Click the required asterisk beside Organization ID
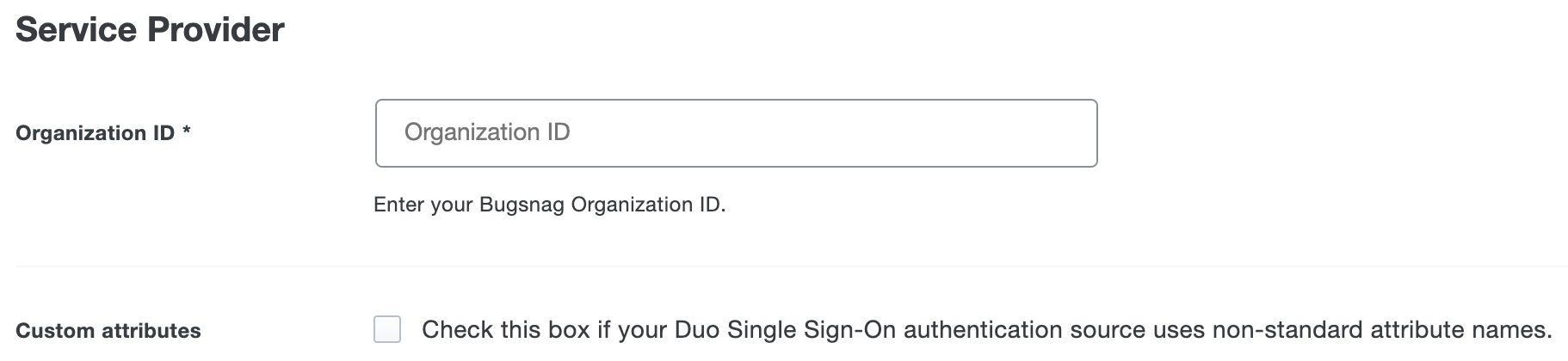This screenshot has height=361, width=1568. (x=187, y=133)
